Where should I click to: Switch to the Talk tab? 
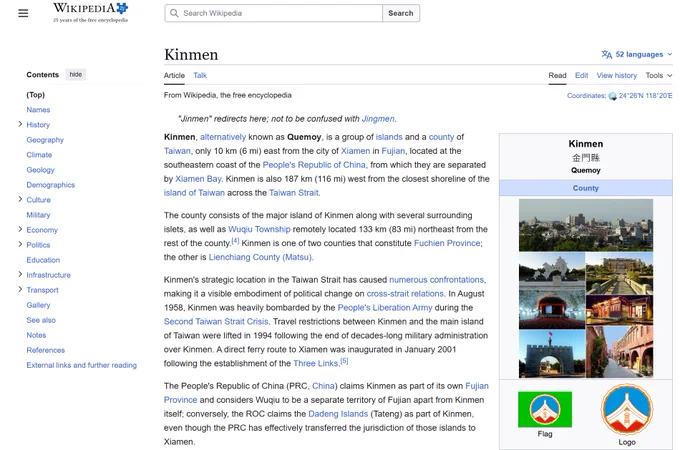pos(200,75)
